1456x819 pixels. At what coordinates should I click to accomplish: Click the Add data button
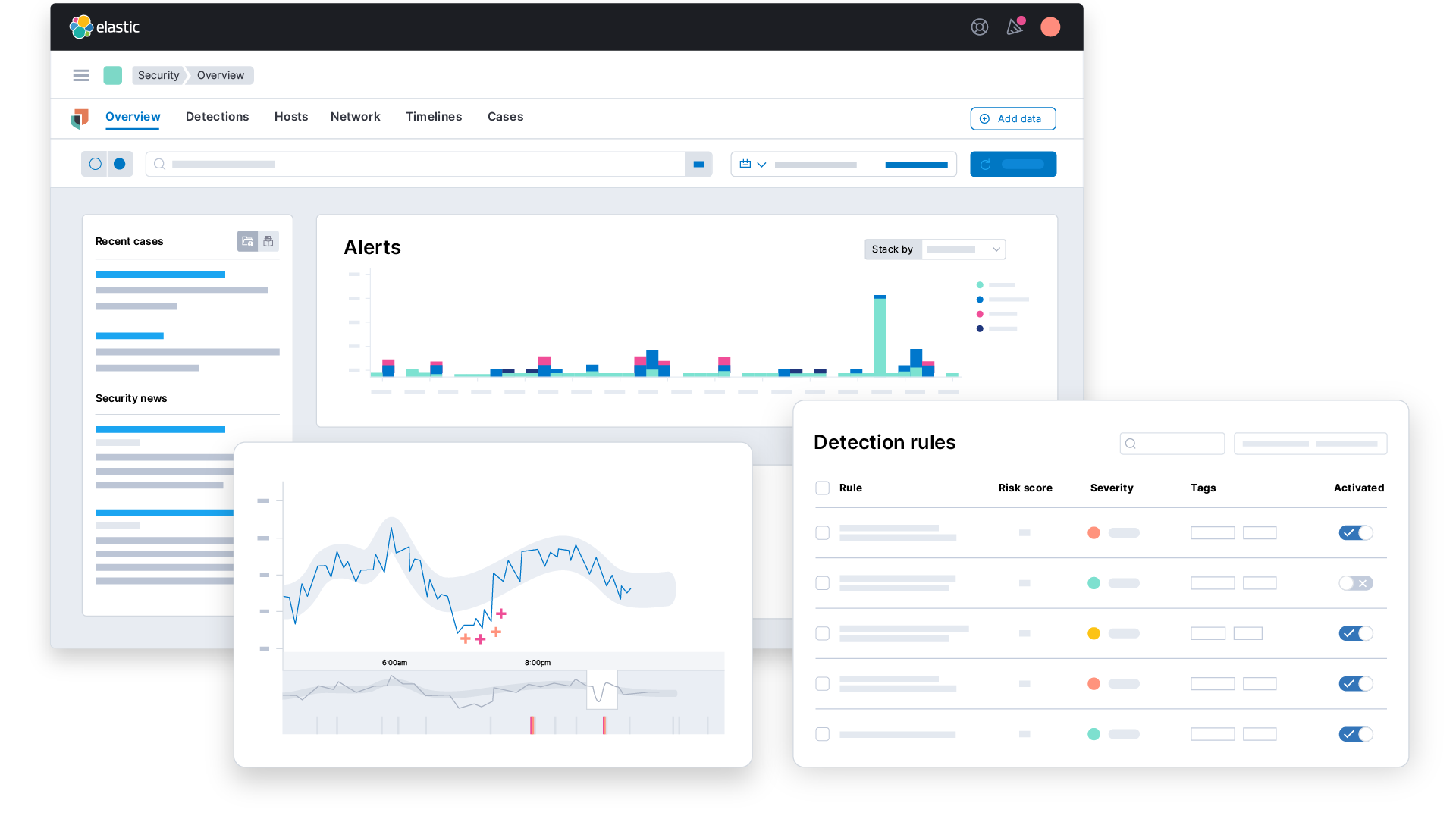[x=1012, y=118]
